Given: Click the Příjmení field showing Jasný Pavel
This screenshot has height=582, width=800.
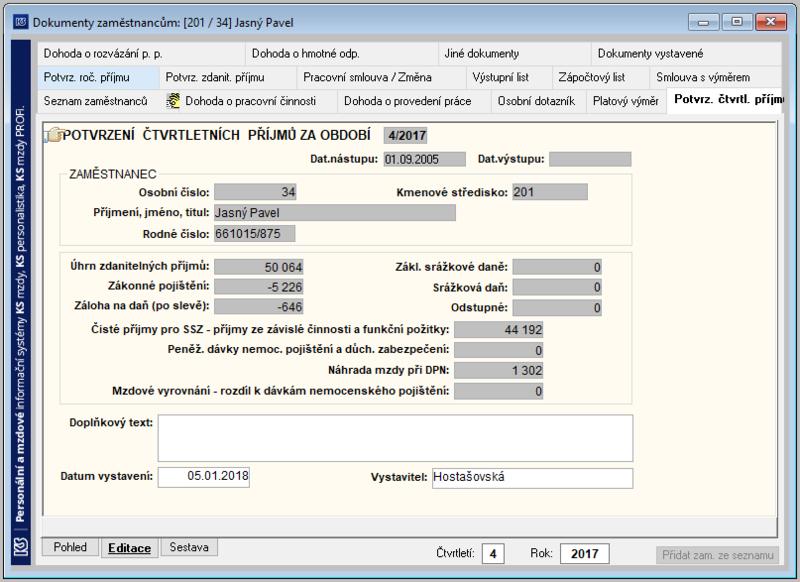Looking at the screenshot, I should coord(335,213).
